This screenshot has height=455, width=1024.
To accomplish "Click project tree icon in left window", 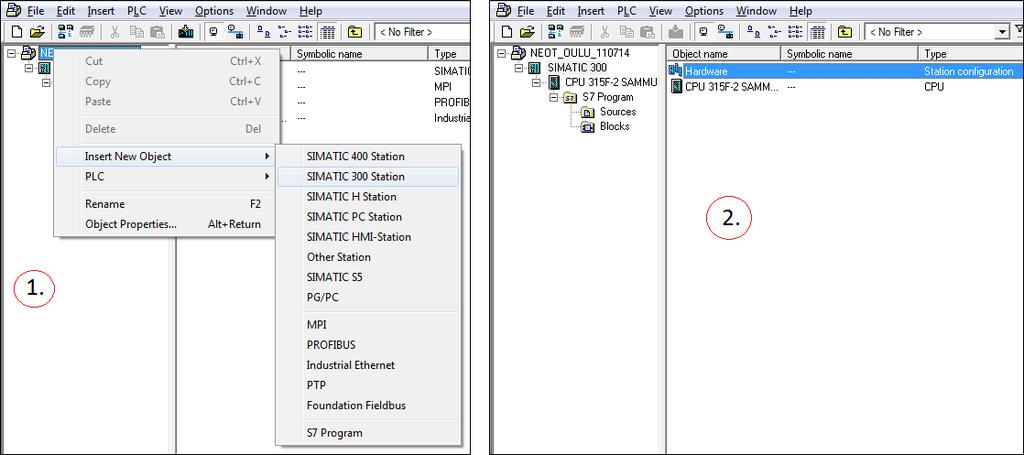I will 28,53.
